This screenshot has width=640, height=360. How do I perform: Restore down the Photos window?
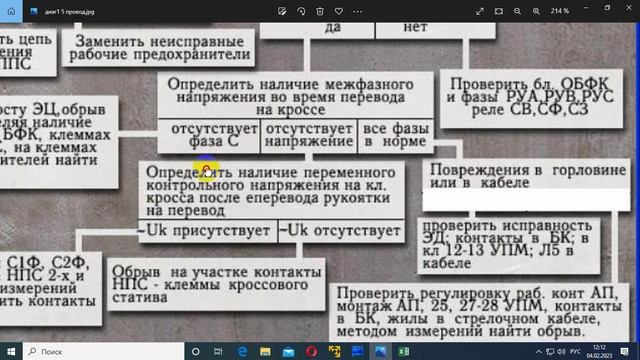click(607, 8)
